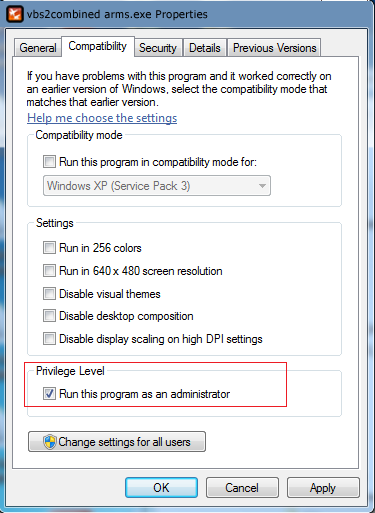Switch to the General tab

(38, 48)
